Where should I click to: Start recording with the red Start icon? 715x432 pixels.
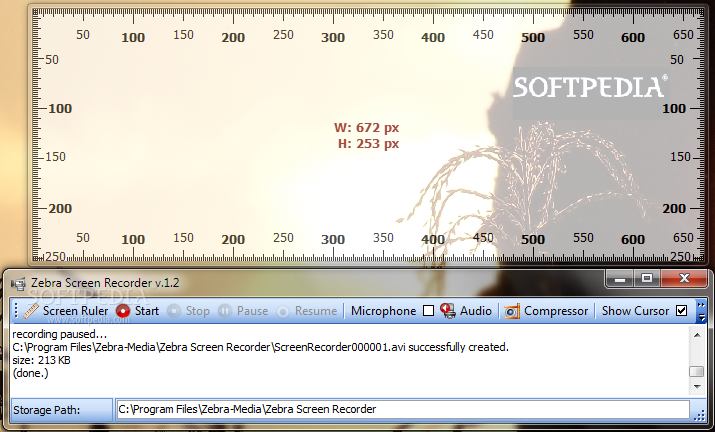point(123,311)
